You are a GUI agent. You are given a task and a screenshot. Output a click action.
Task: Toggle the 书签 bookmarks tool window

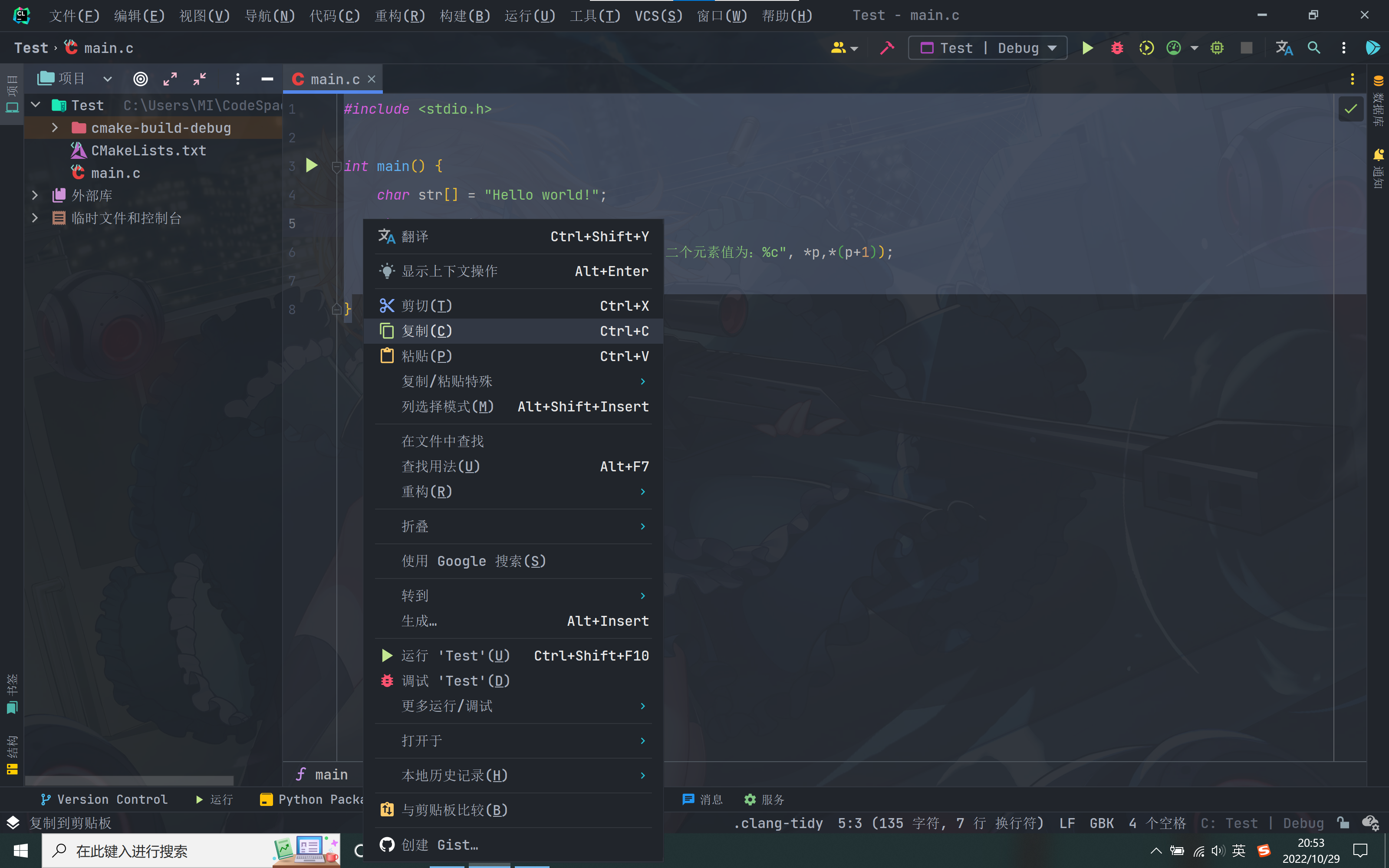point(12,694)
